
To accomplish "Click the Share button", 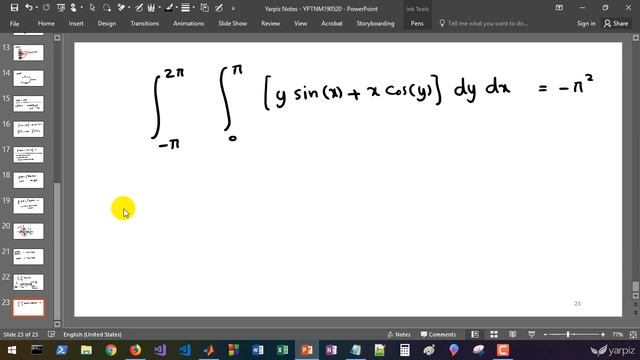I will 616,23.
